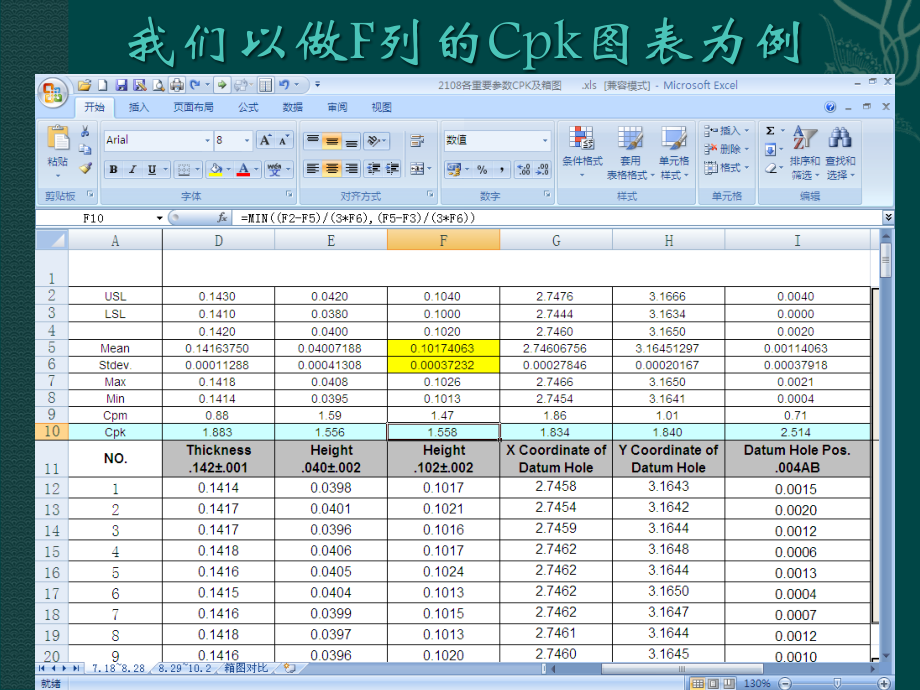This screenshot has height=690, width=920.
Task: Open the number format dropdown
Action: tap(545, 140)
